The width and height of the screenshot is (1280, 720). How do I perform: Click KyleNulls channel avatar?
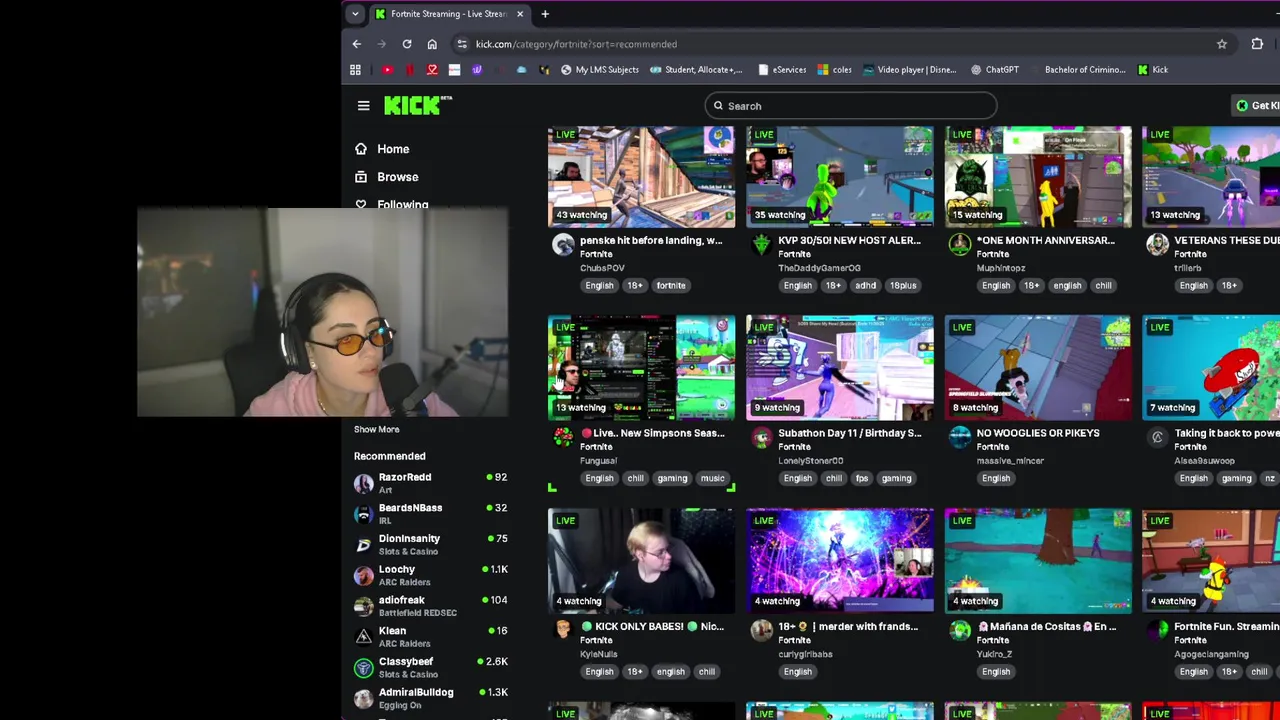point(563,630)
